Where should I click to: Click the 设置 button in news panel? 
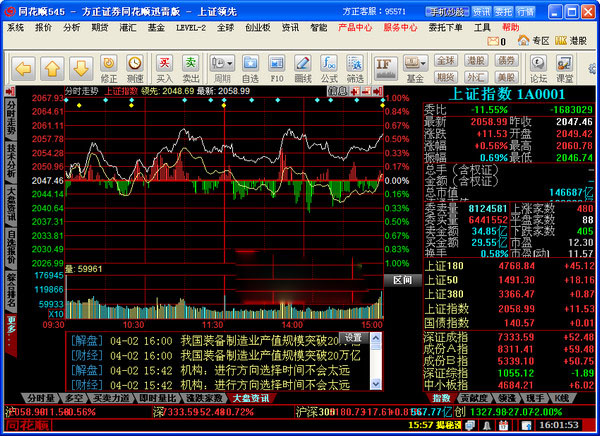point(354,338)
